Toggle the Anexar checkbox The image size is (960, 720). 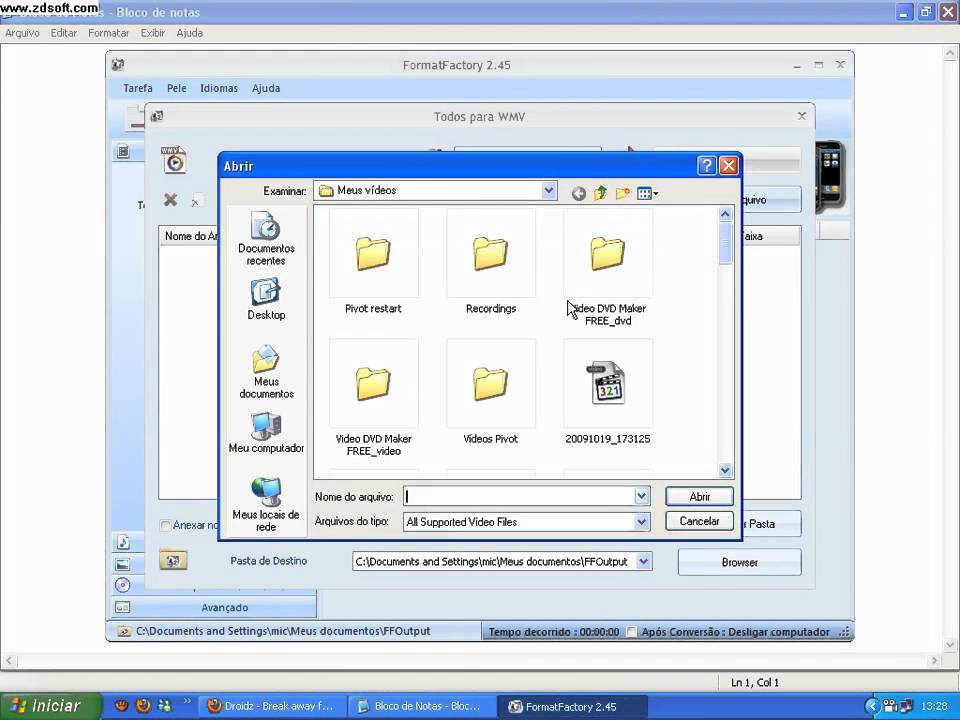(x=165, y=525)
